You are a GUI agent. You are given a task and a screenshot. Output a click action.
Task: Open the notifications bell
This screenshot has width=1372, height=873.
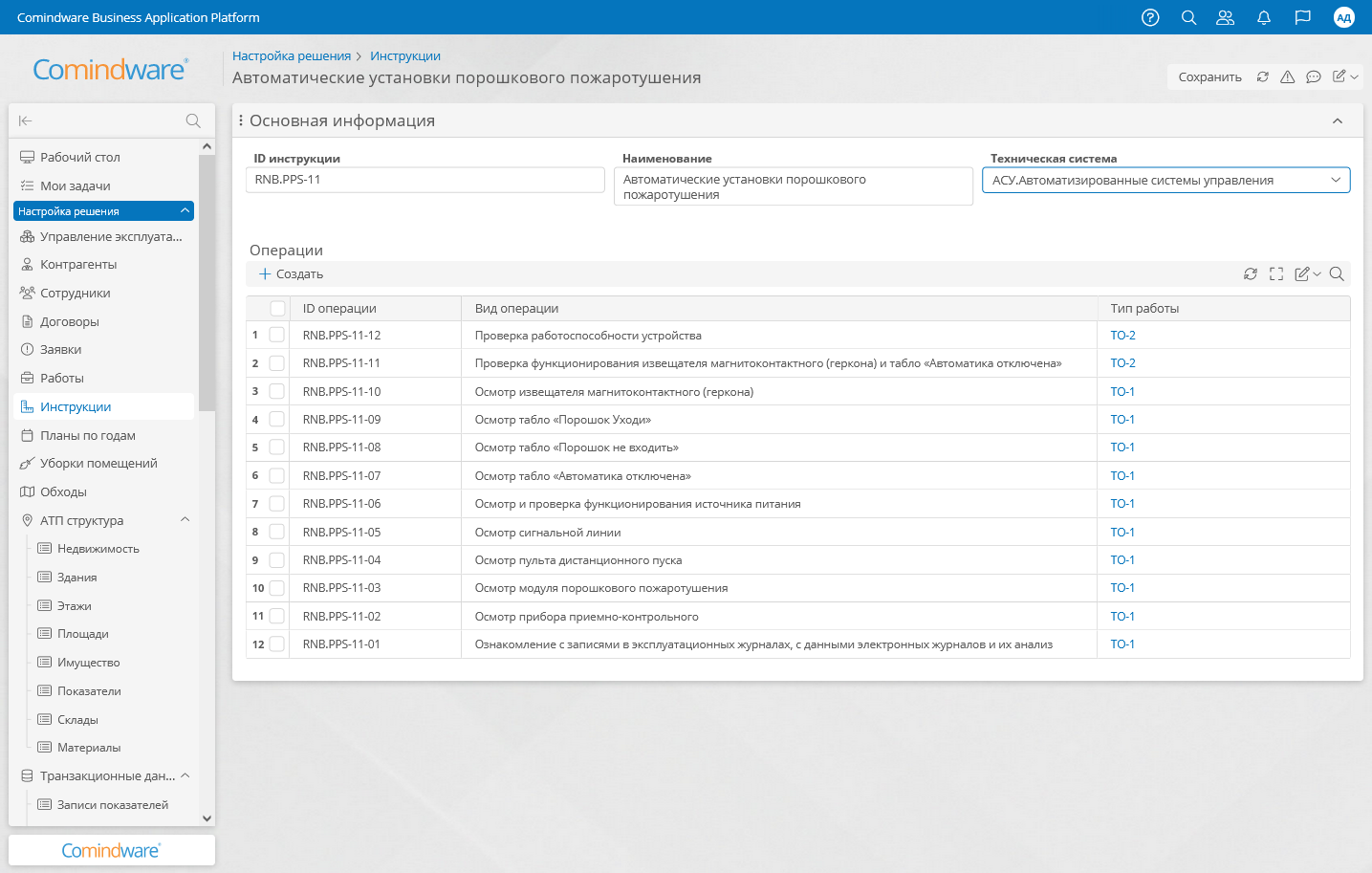click(1264, 17)
